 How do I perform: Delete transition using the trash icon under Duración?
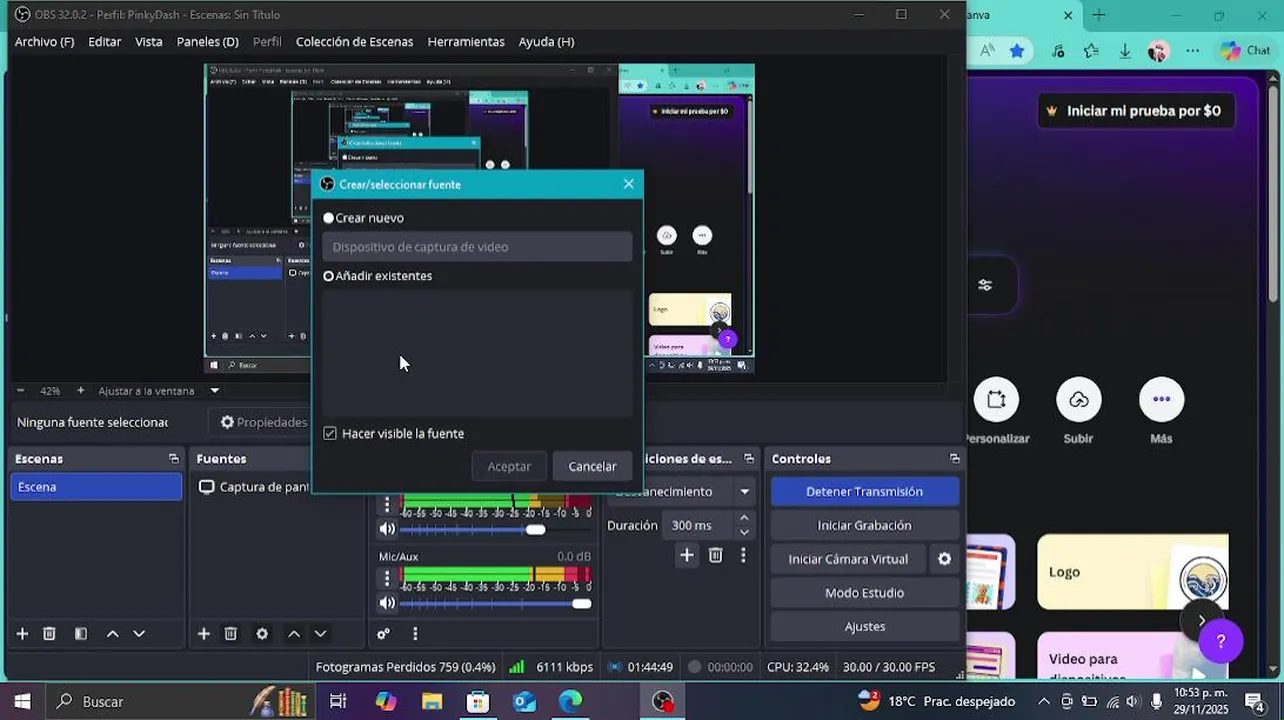(715, 555)
